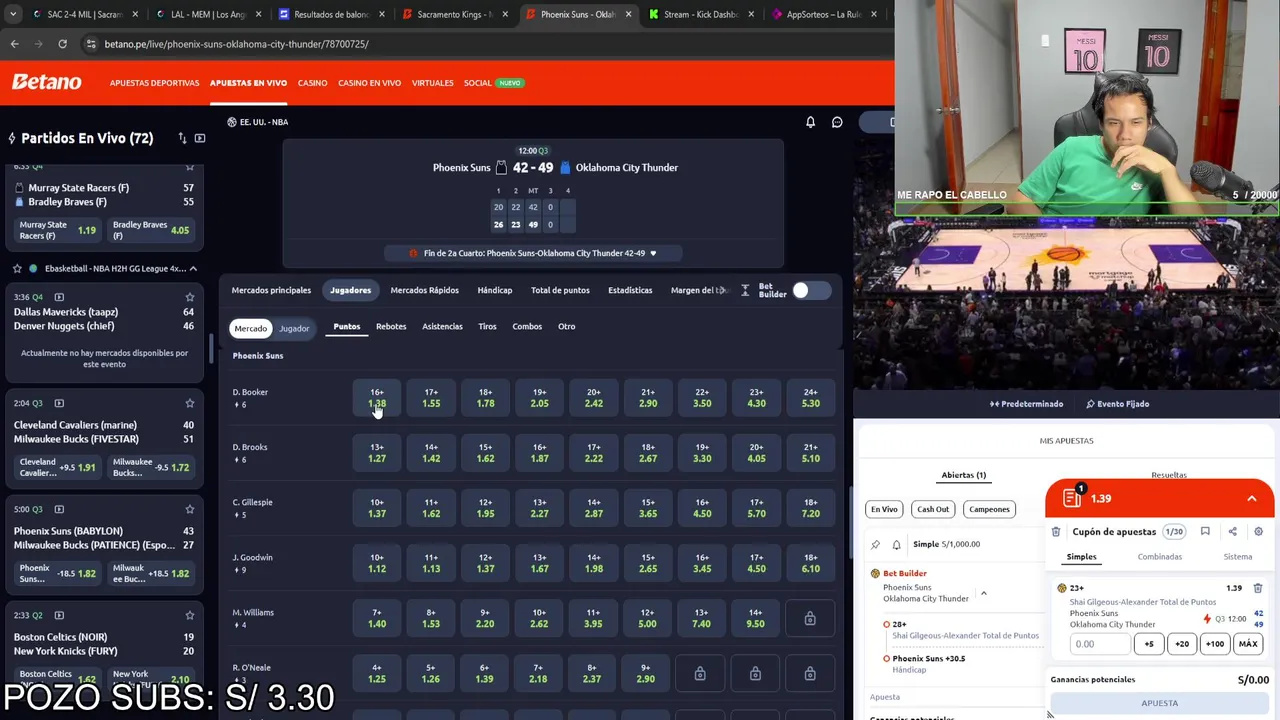Viewport: 1280px width, 720px height.
Task: Favorite Phoenix Suns (BABYLON) match star
Action: tap(189, 509)
